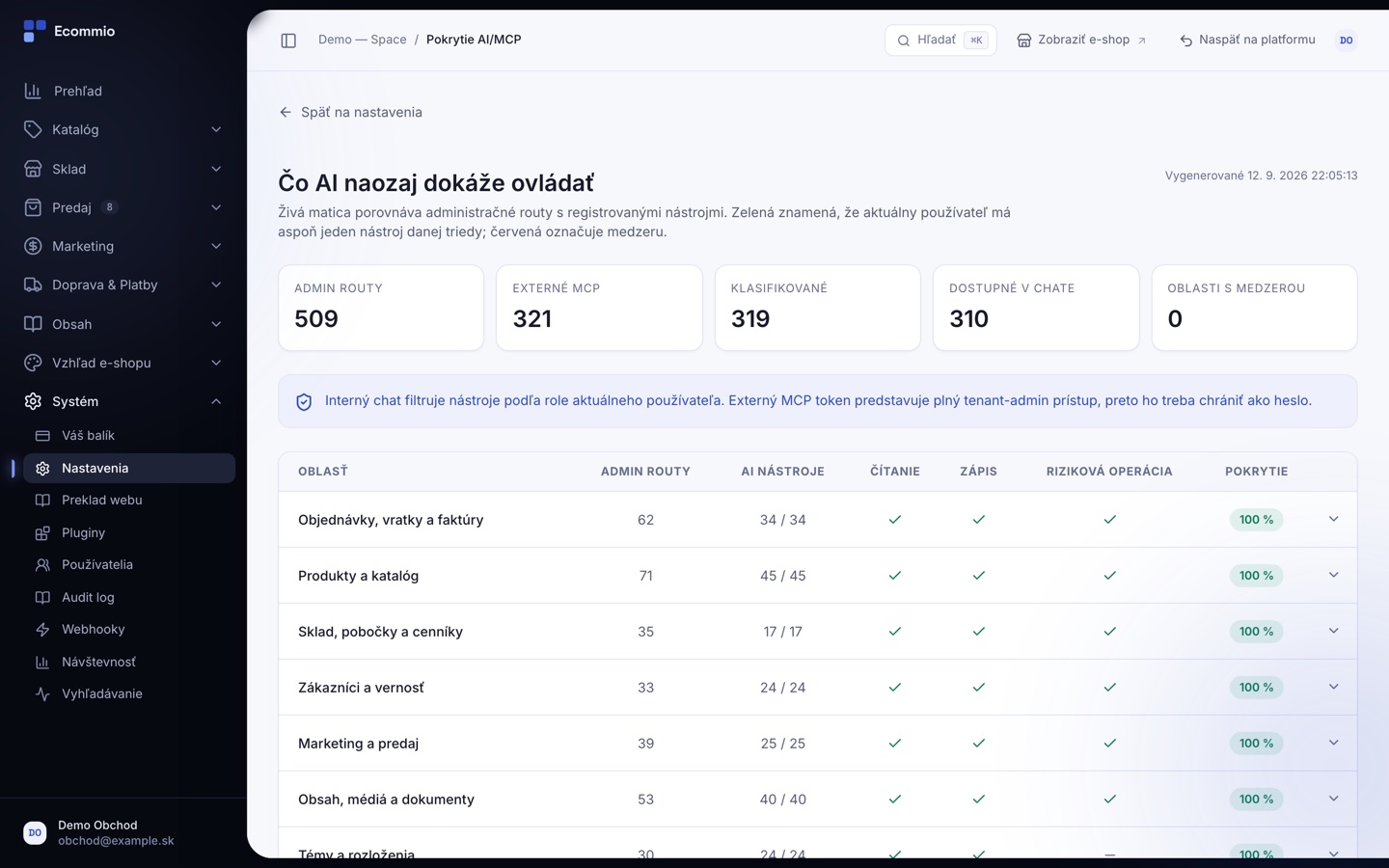Toggle the sidebar panel icon
Viewport: 1389px width, 868px height.
click(x=288, y=41)
